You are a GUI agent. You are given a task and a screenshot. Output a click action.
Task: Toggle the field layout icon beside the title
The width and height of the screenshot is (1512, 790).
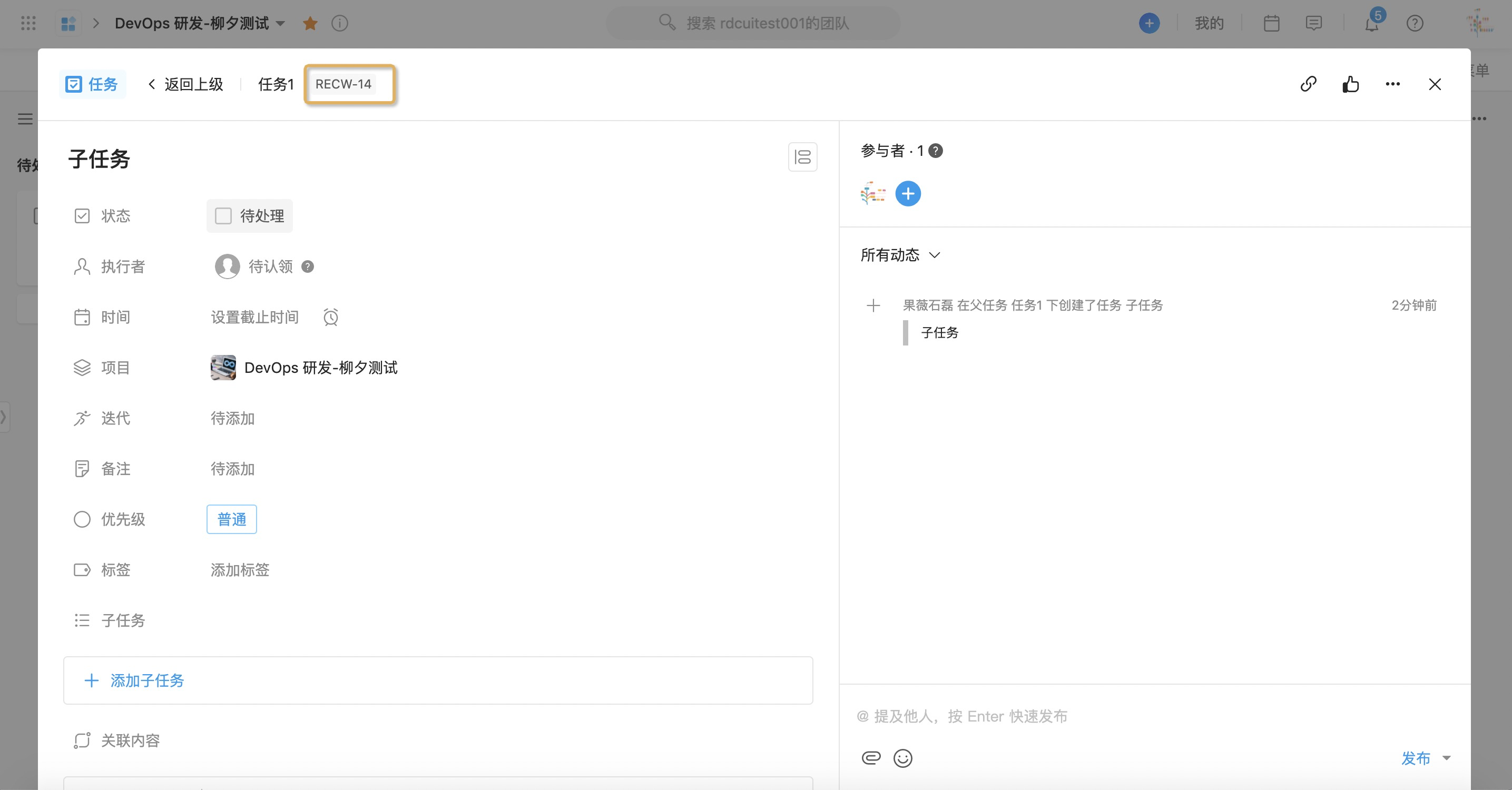(802, 157)
